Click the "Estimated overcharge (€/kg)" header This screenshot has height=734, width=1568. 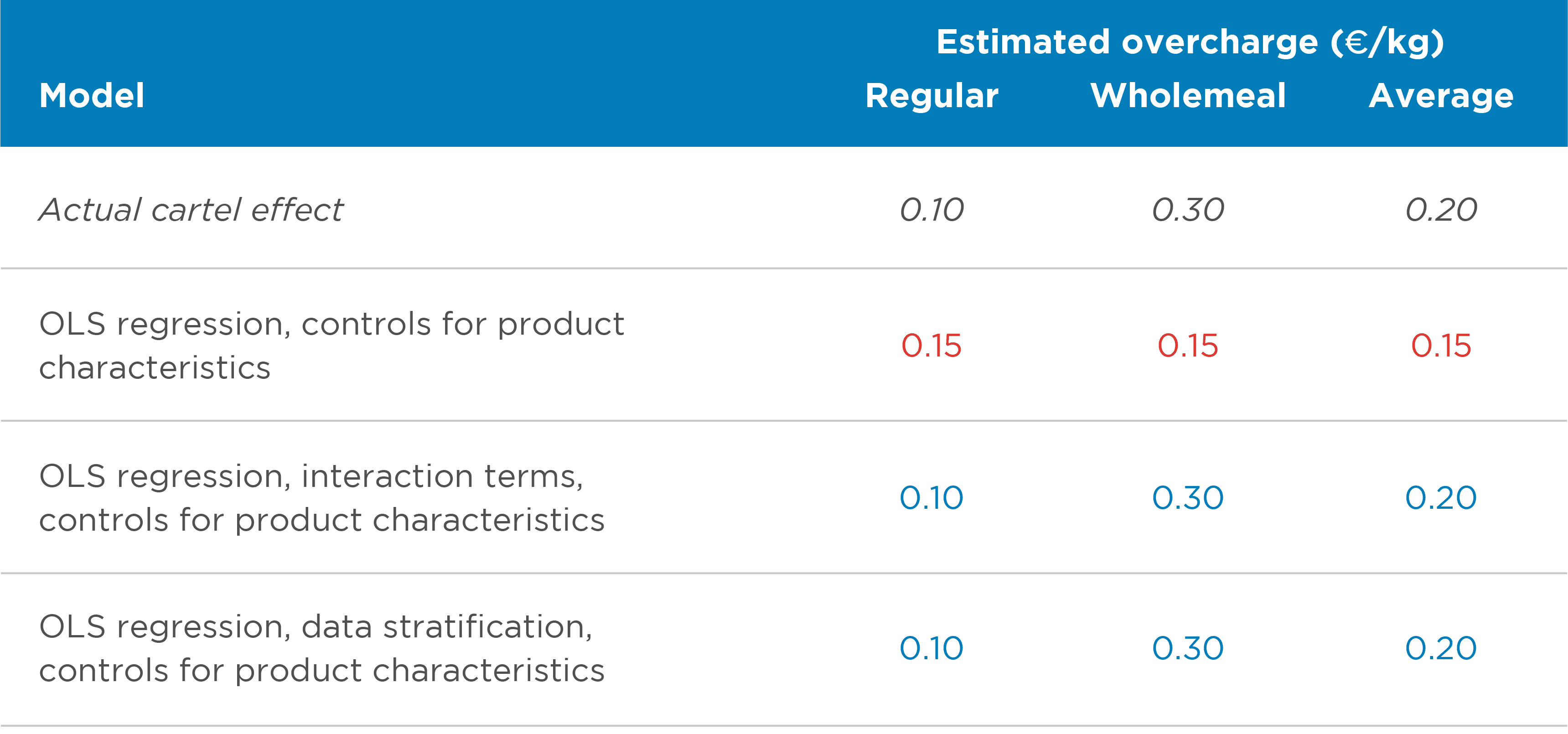click(1190, 42)
